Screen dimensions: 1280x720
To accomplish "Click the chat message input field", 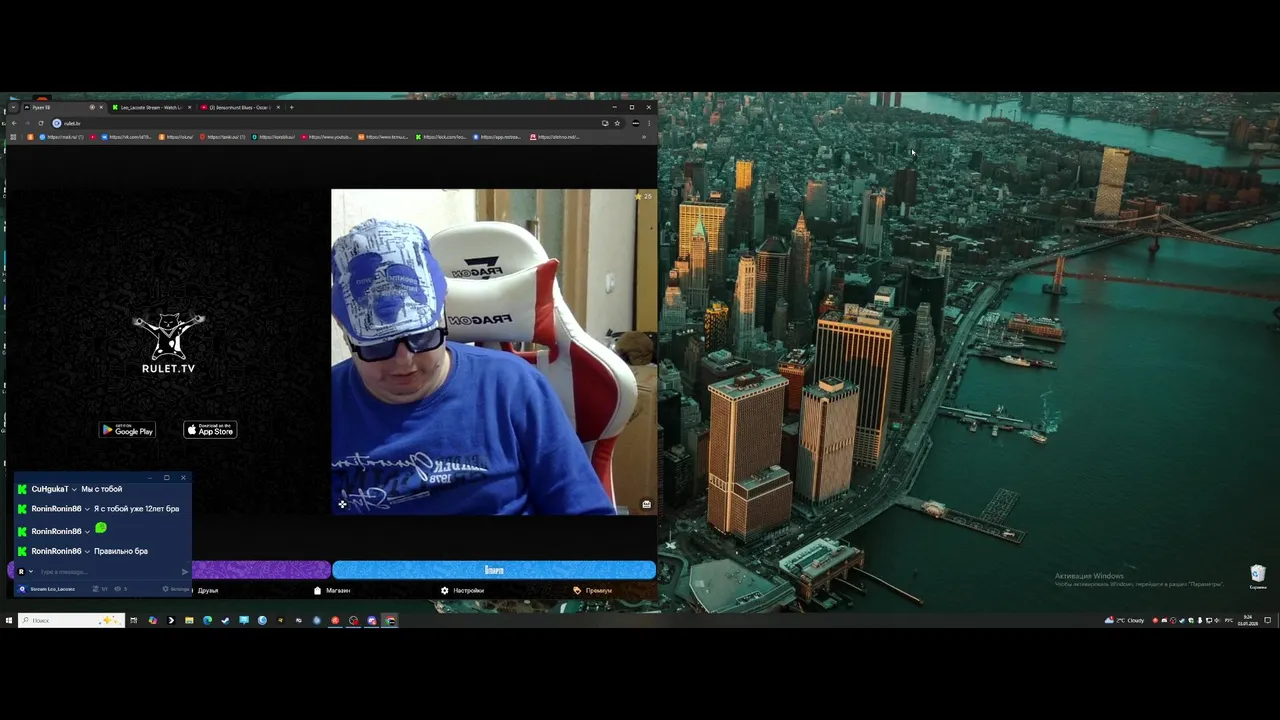I will click(108, 572).
